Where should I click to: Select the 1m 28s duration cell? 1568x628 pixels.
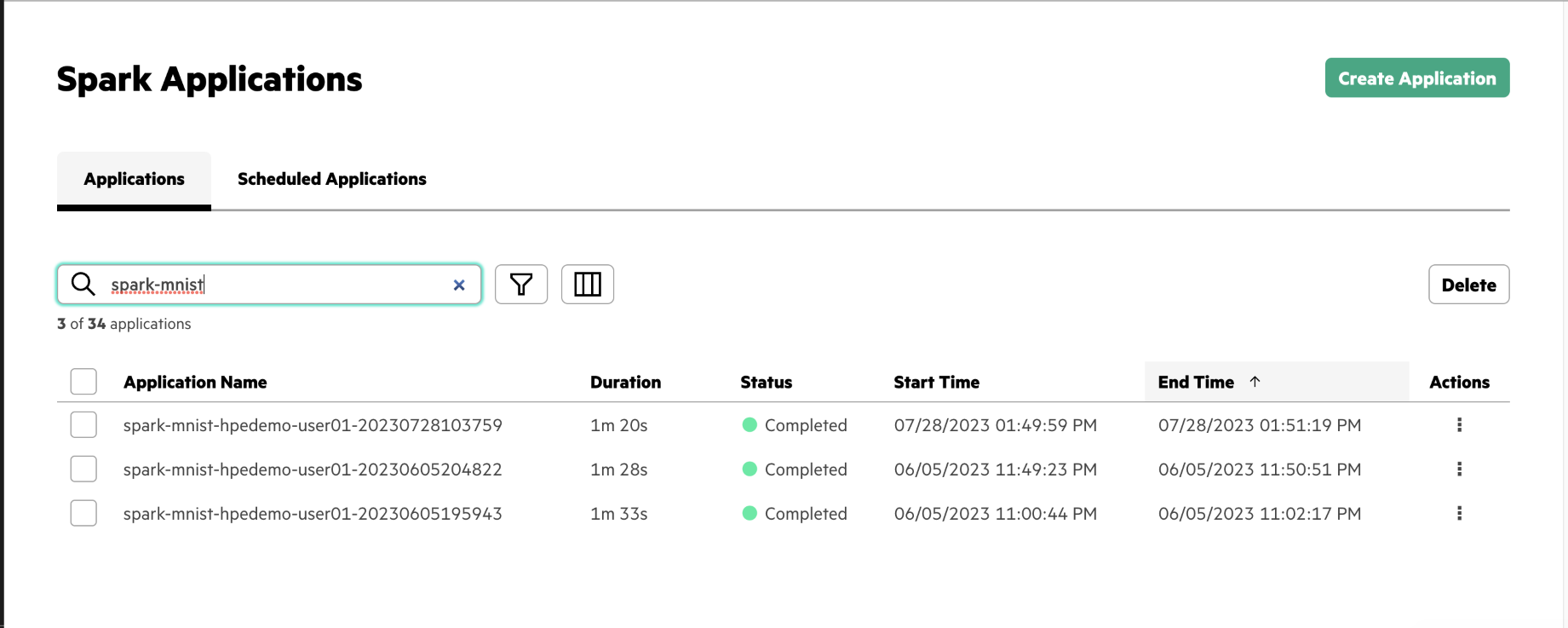618,469
